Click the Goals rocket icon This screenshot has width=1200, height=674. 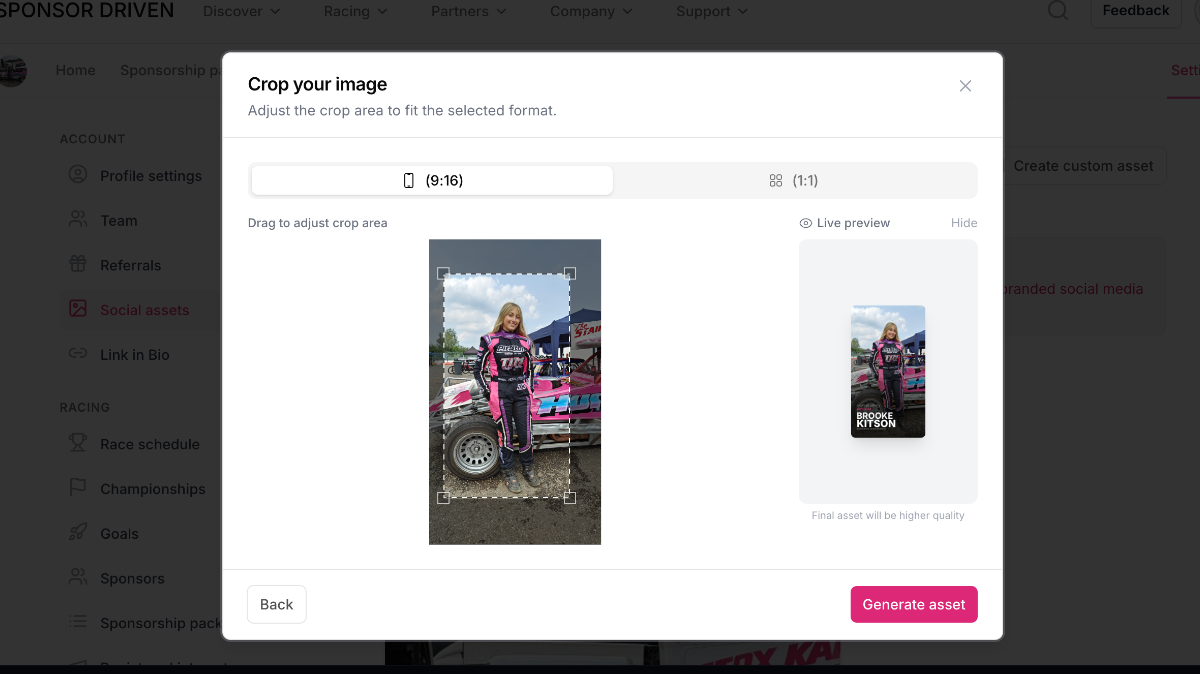click(x=78, y=533)
